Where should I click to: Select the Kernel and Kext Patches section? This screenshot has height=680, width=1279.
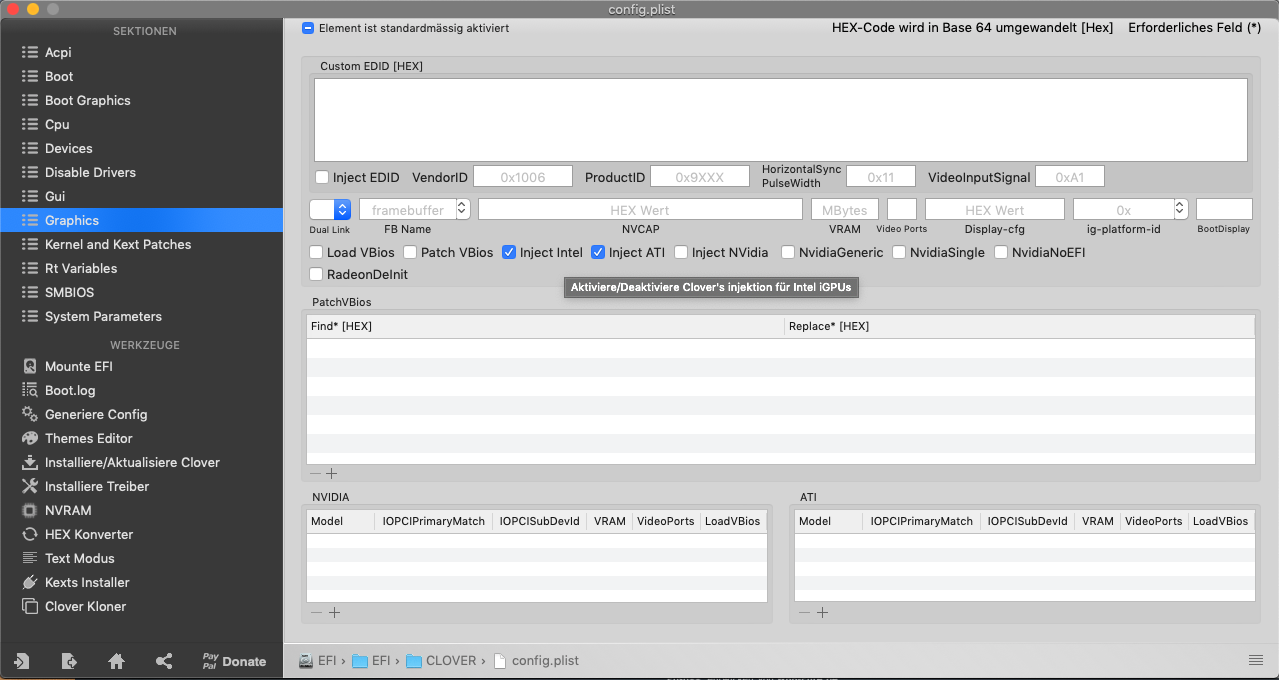coord(118,244)
